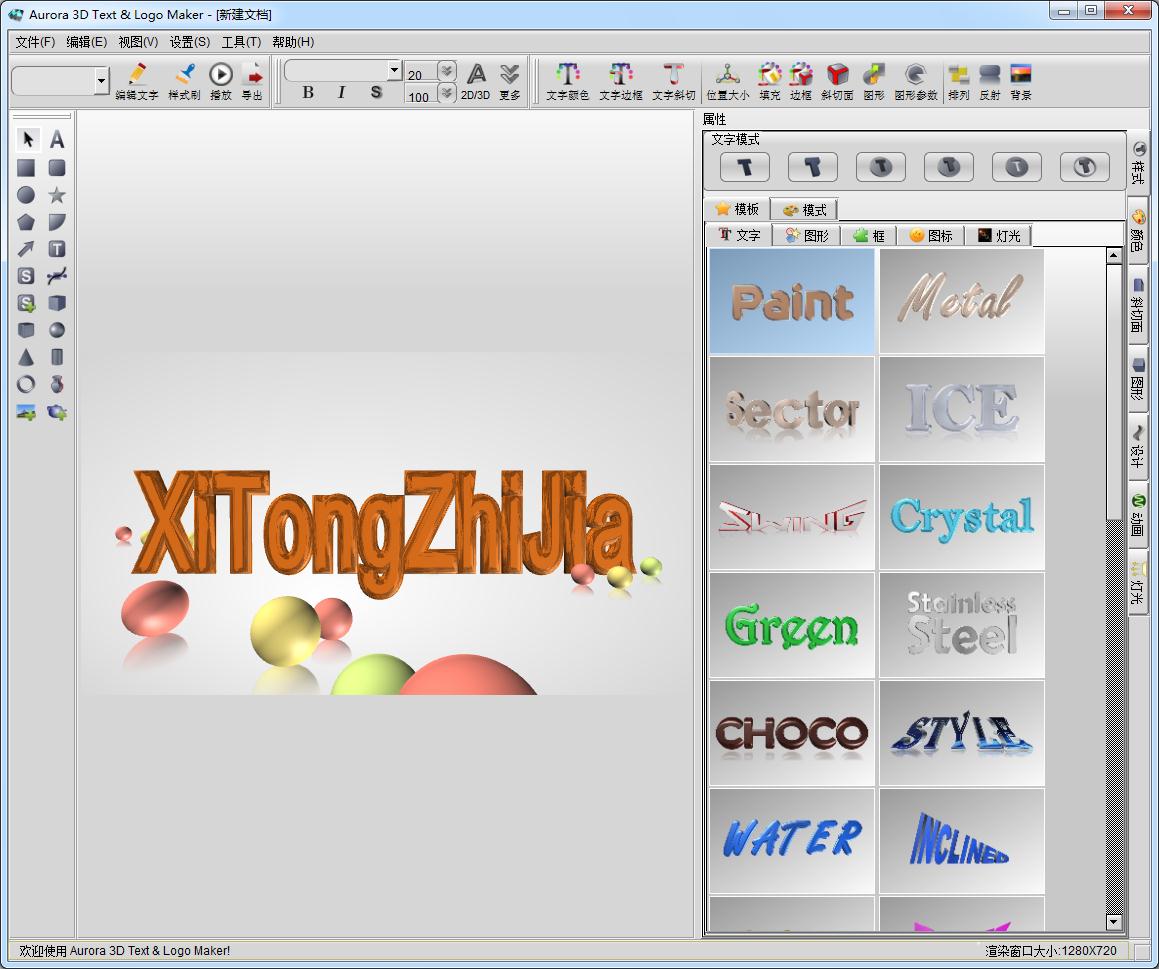Click the 导出 export icon

click(252, 75)
